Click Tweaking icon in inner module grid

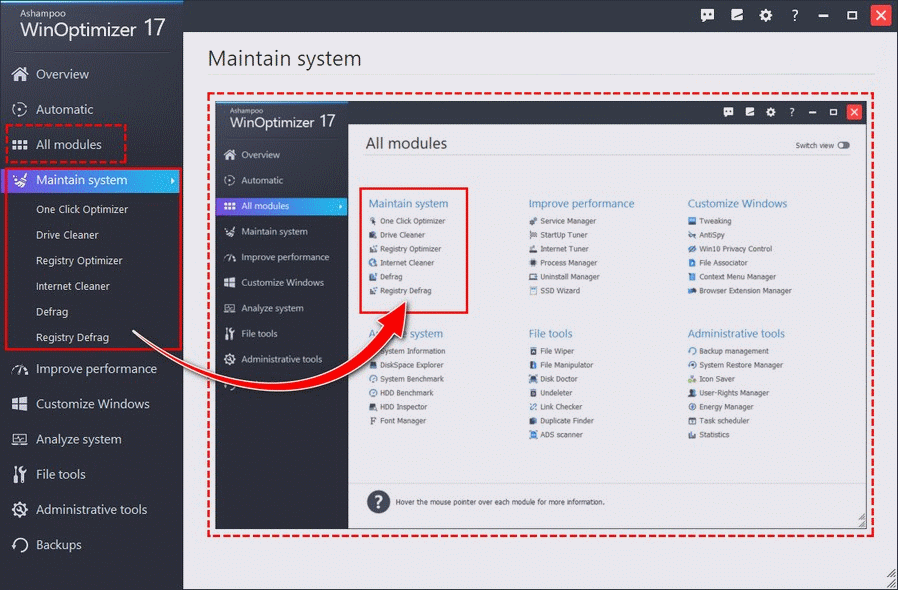692,221
